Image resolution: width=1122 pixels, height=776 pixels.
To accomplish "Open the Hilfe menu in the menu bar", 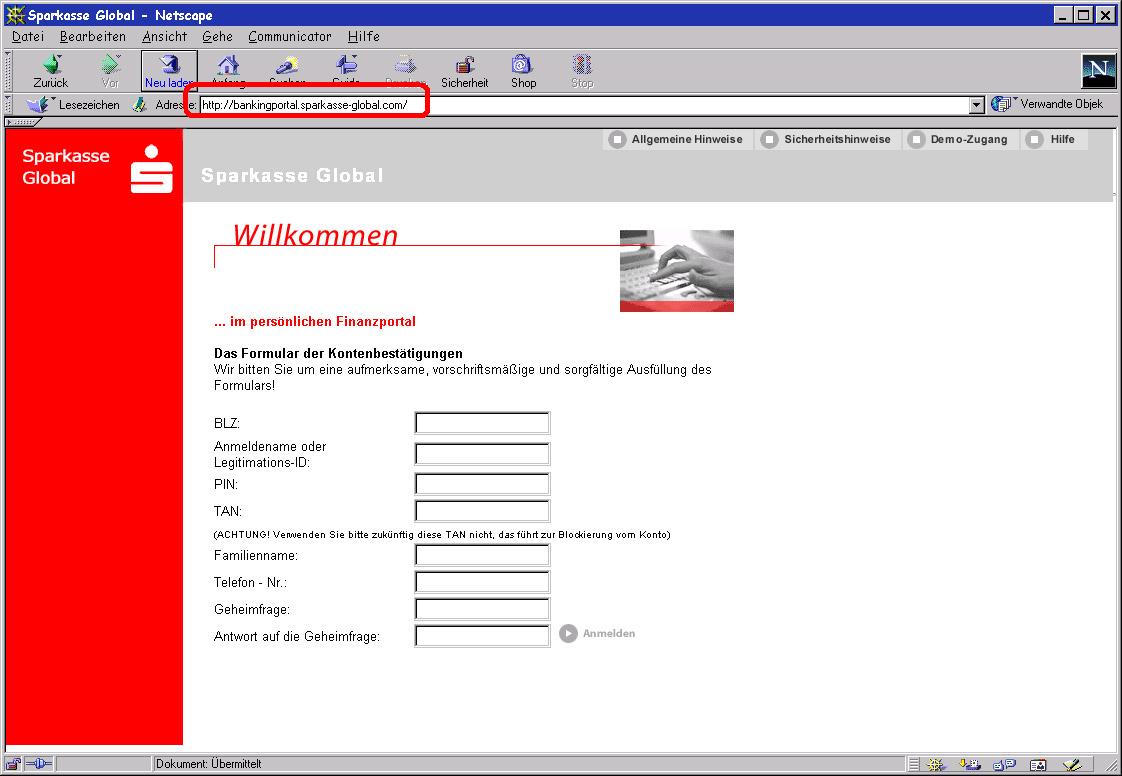I will click(x=364, y=37).
